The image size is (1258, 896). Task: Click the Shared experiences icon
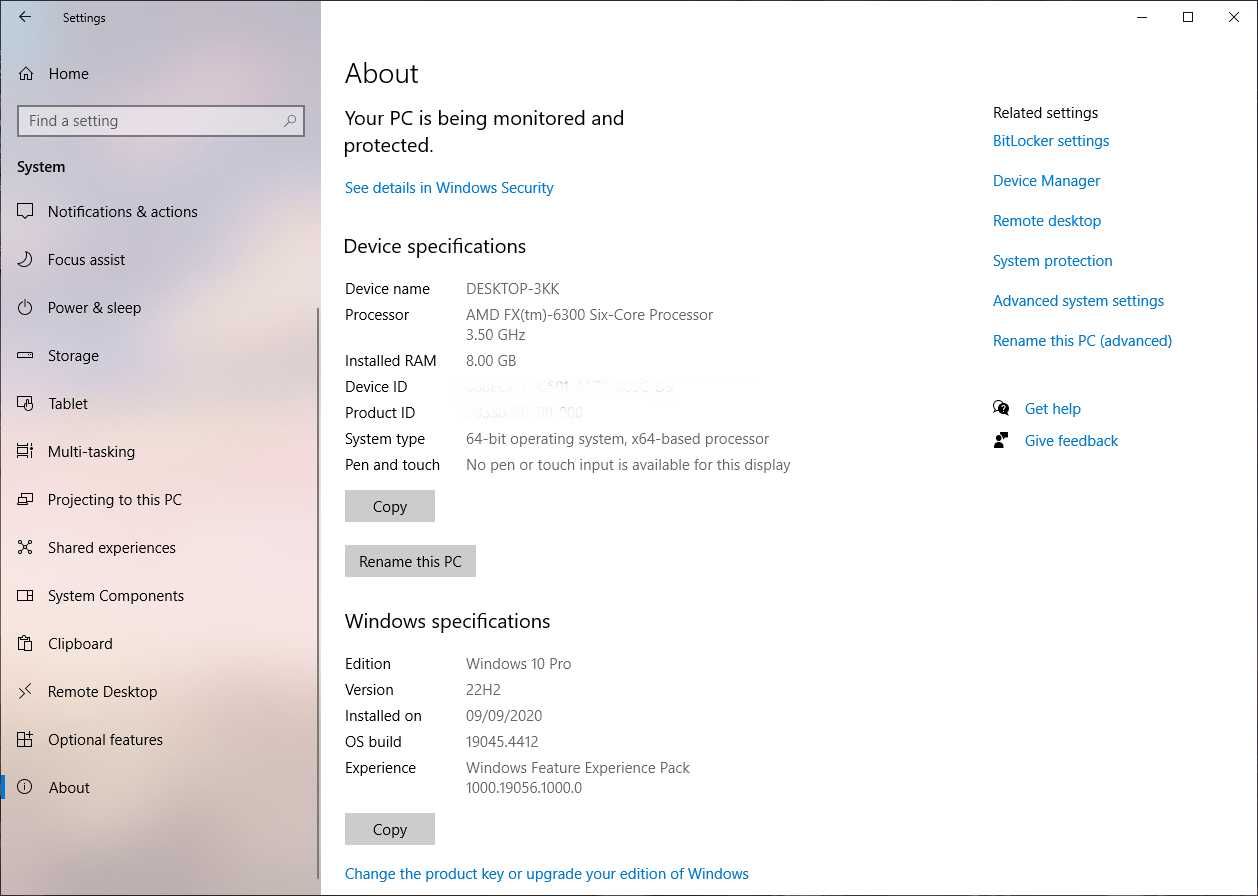[x=26, y=547]
